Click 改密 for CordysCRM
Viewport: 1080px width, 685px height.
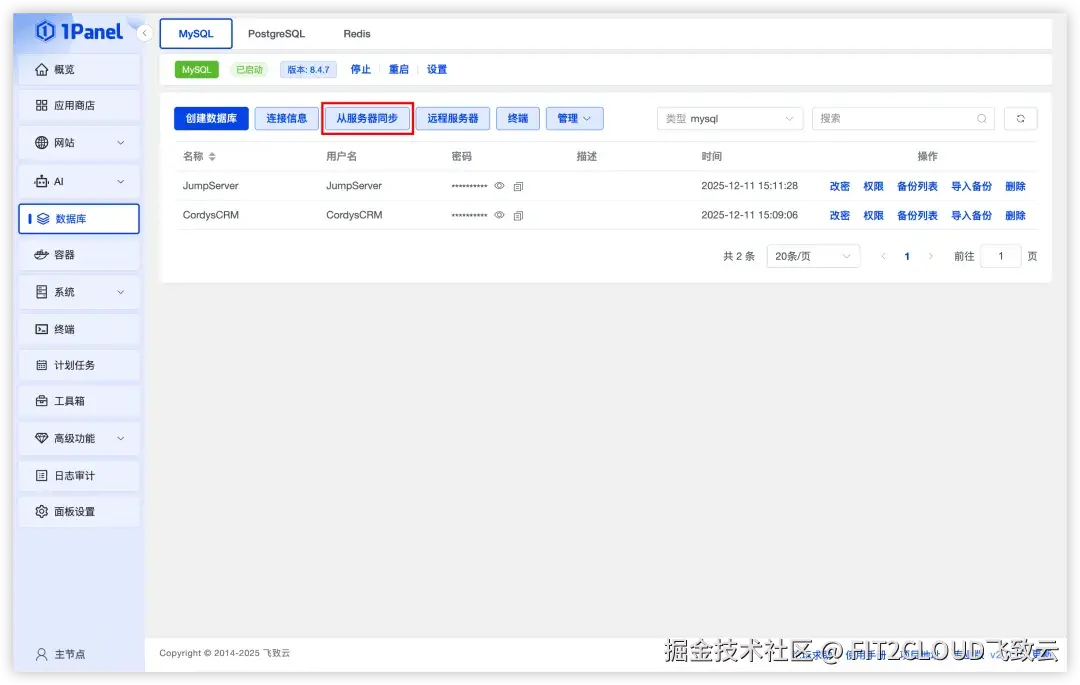point(840,215)
